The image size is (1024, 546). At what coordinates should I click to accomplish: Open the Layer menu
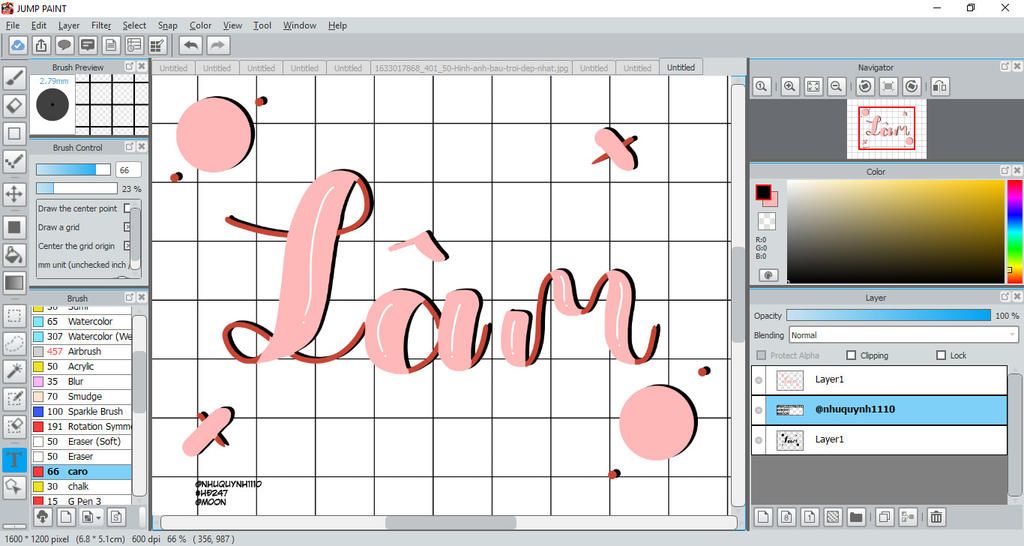click(x=69, y=25)
